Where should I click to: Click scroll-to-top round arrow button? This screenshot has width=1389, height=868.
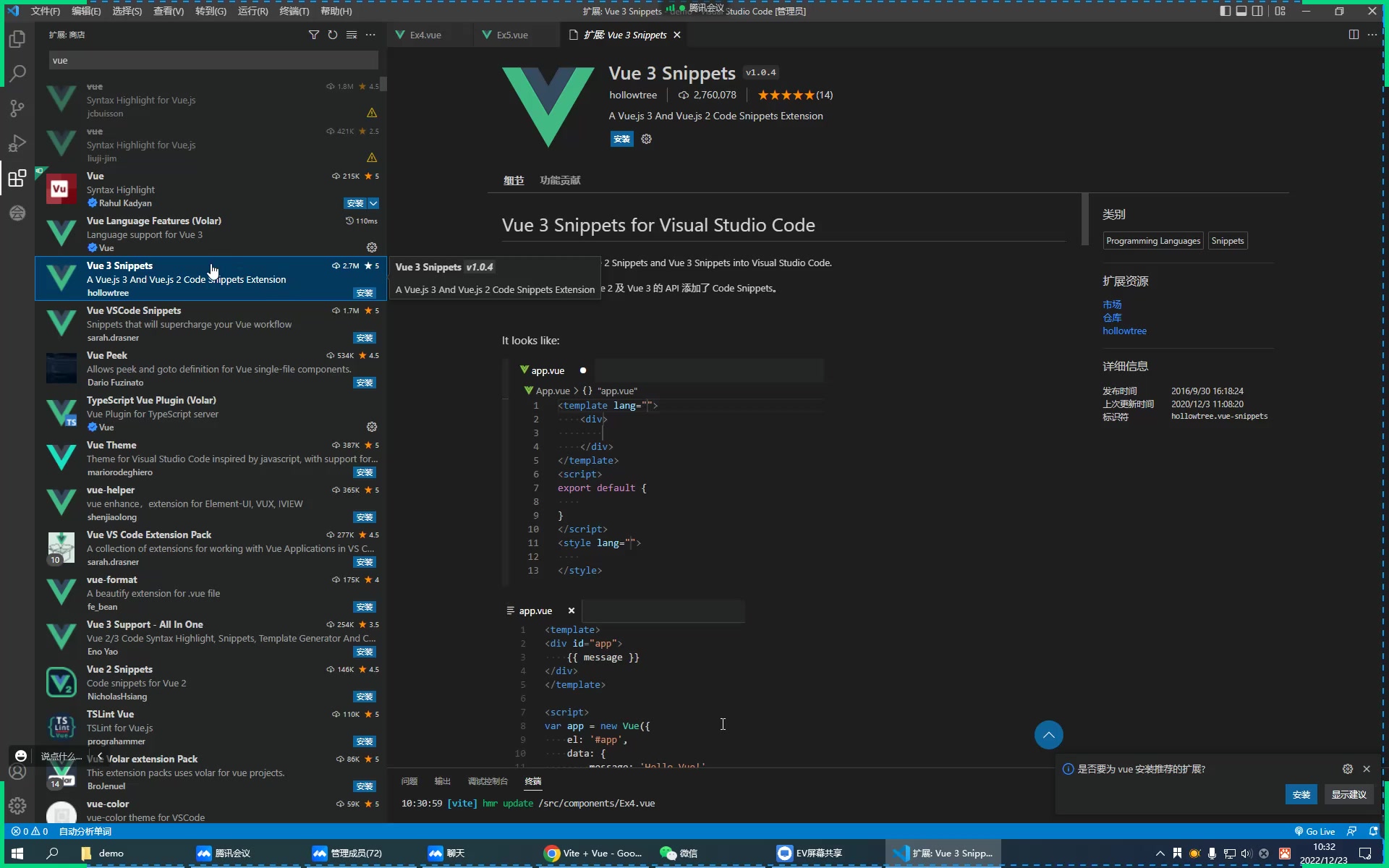pos(1049,735)
